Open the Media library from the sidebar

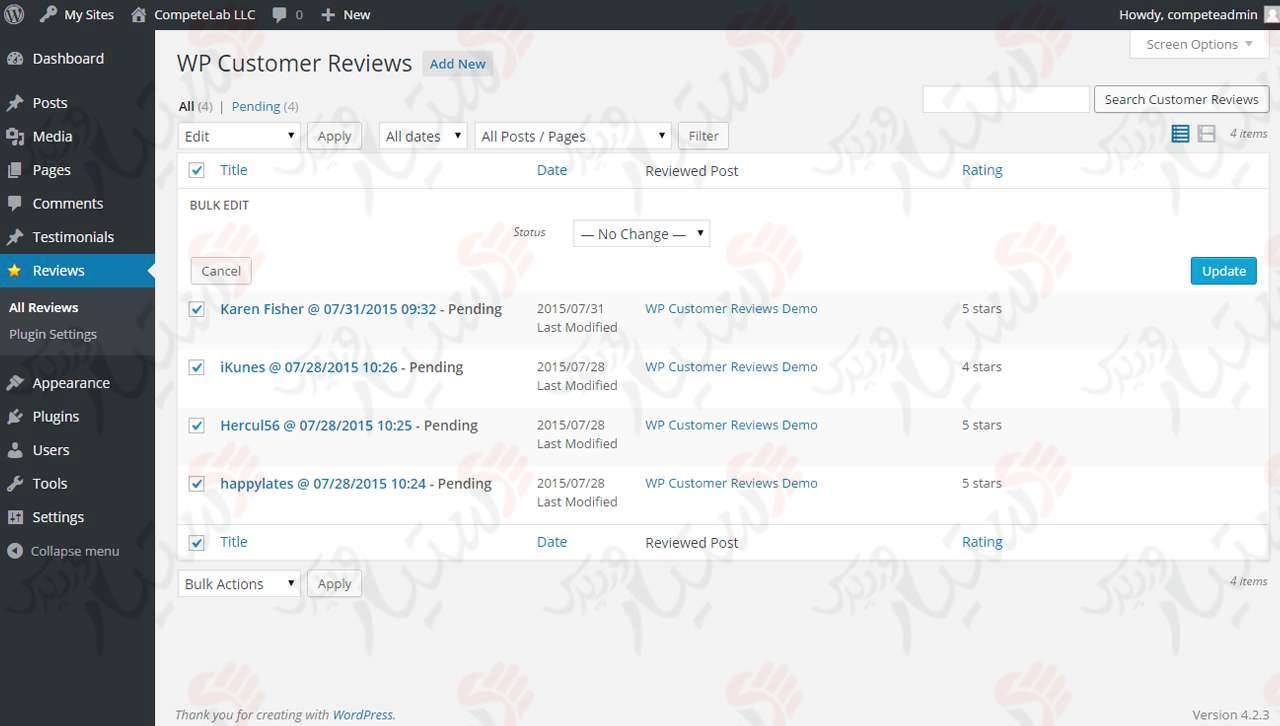tap(52, 136)
